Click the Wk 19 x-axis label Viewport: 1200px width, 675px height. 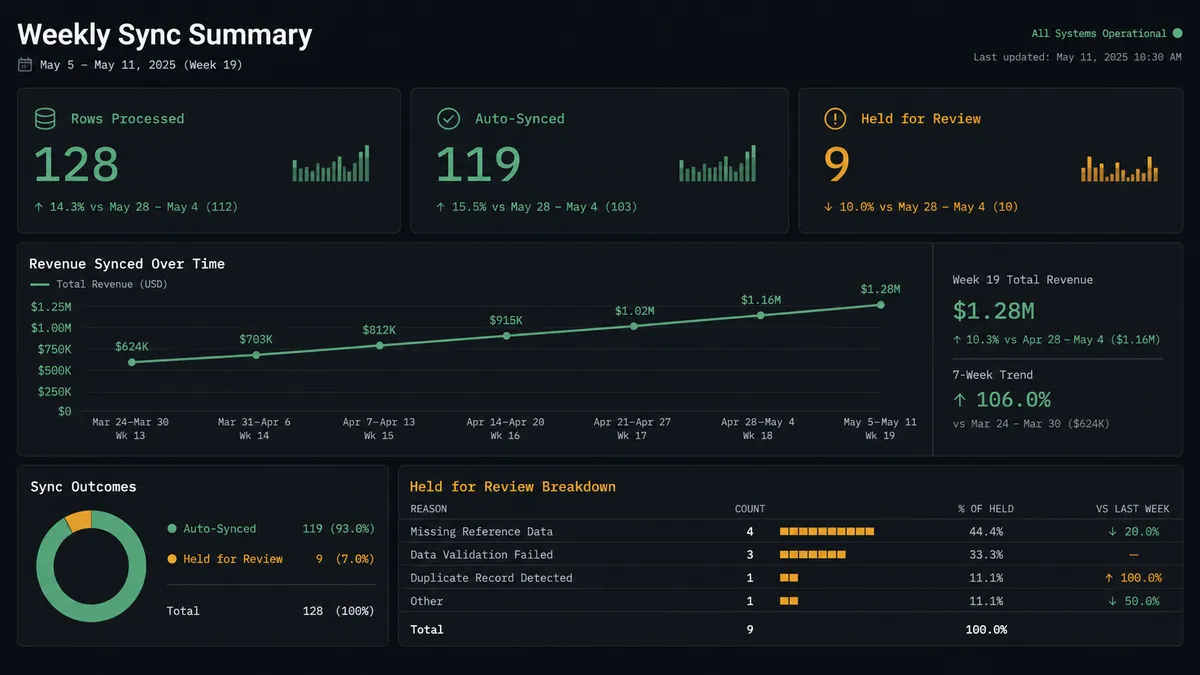tap(881, 436)
